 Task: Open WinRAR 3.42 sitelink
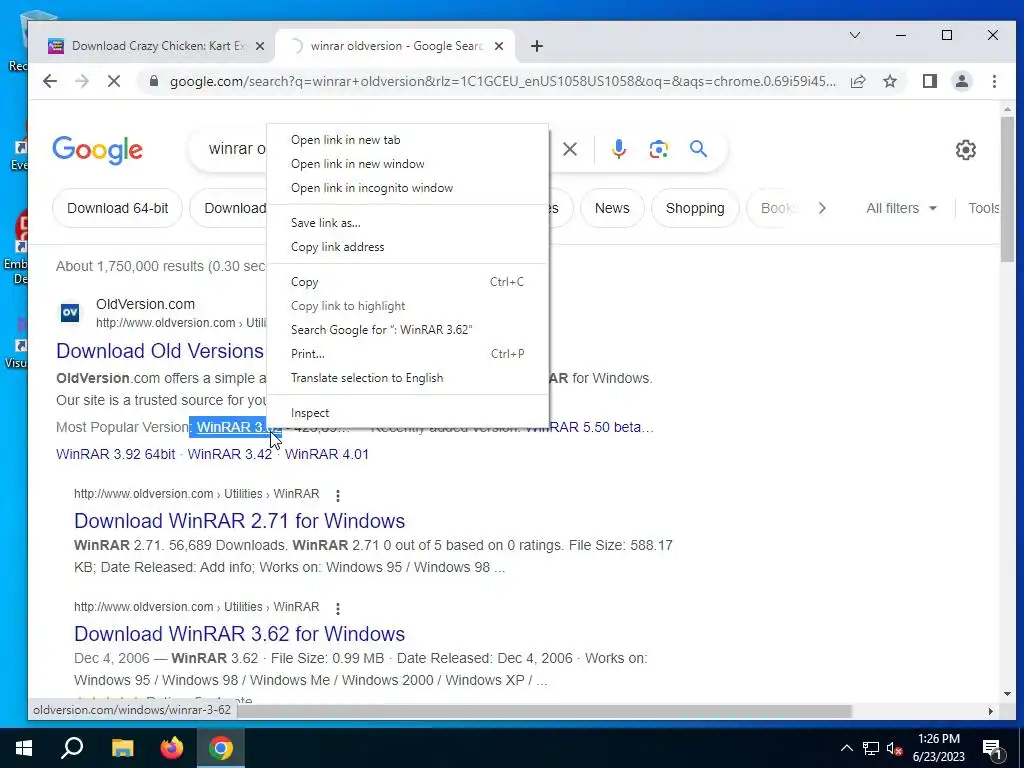click(230, 454)
